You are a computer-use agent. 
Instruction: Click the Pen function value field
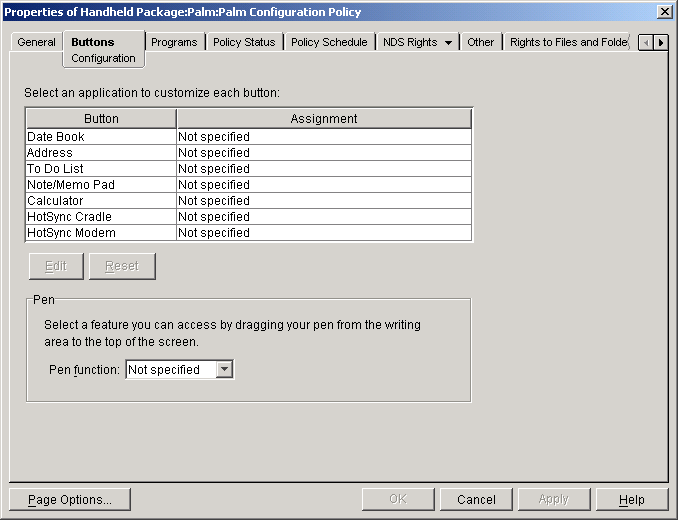171,370
